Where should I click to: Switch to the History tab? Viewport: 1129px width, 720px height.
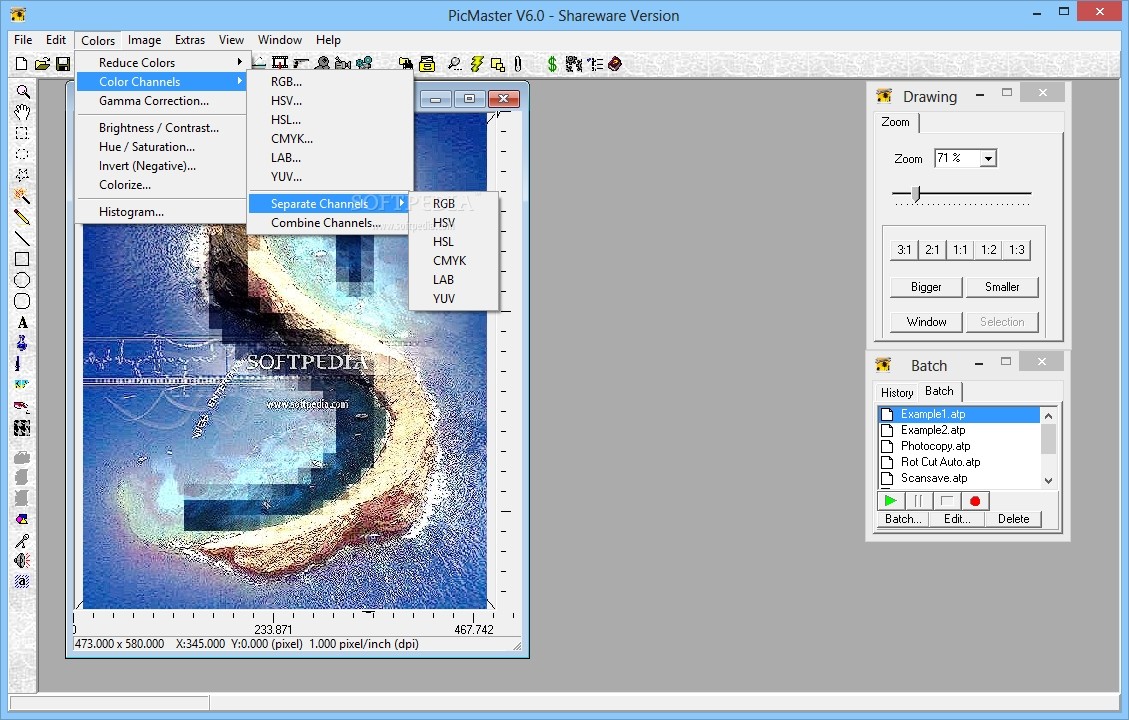pos(896,392)
